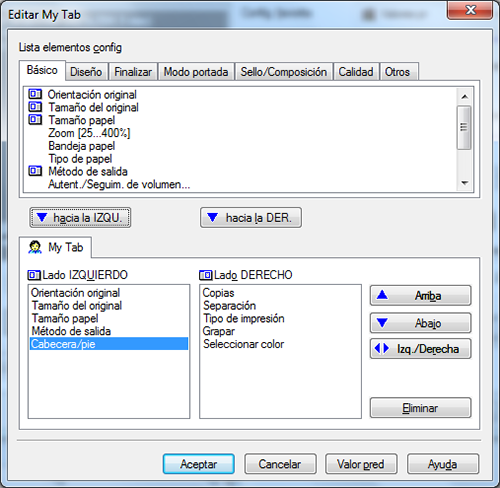Select Tamaño del original in top config list

(x=94, y=107)
